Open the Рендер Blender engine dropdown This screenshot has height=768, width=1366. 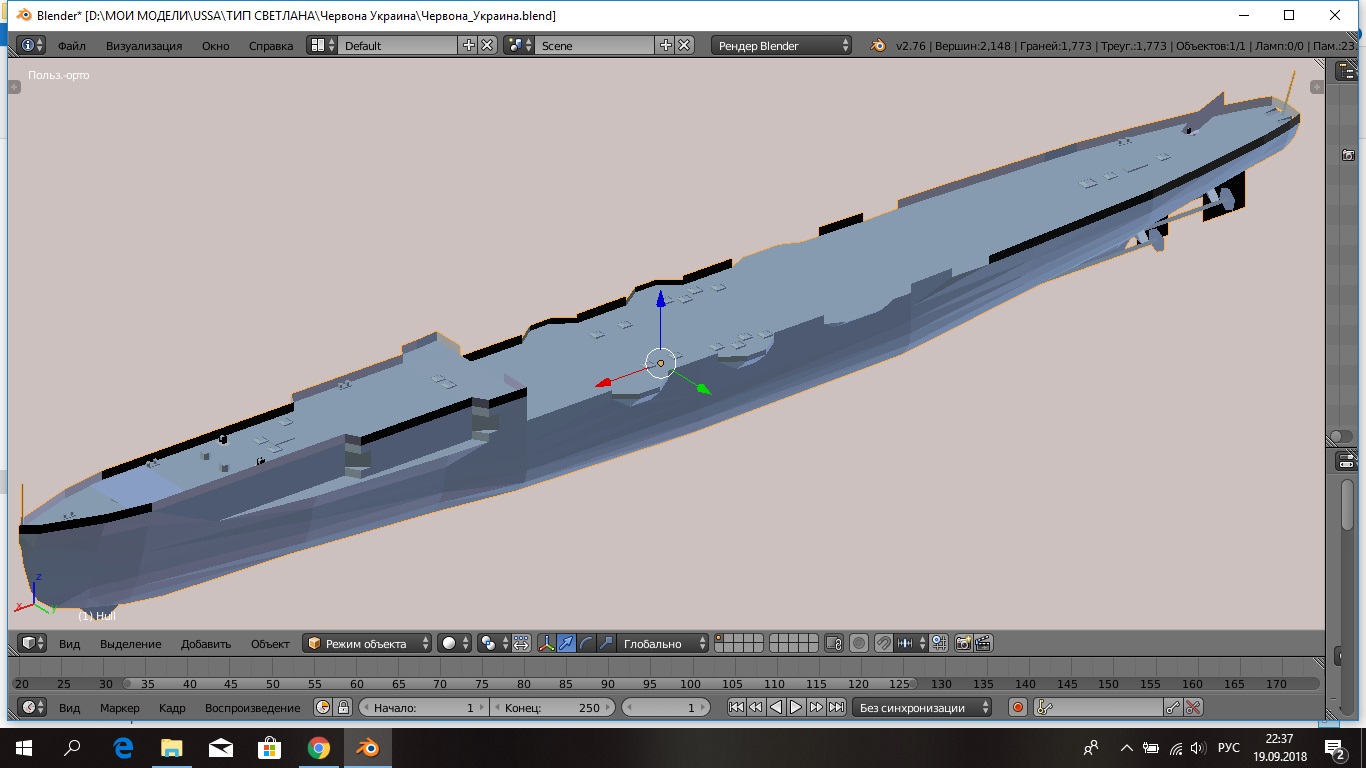[x=782, y=45]
